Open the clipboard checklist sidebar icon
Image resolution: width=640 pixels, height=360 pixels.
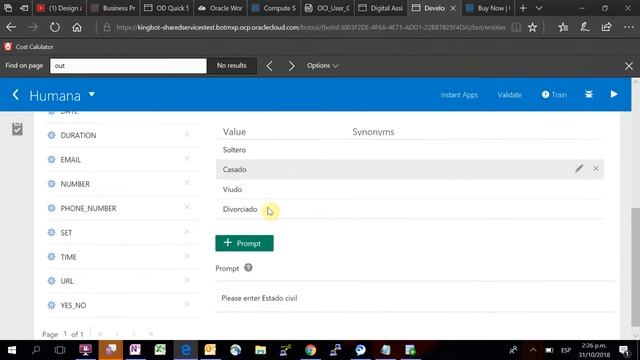coord(17,129)
